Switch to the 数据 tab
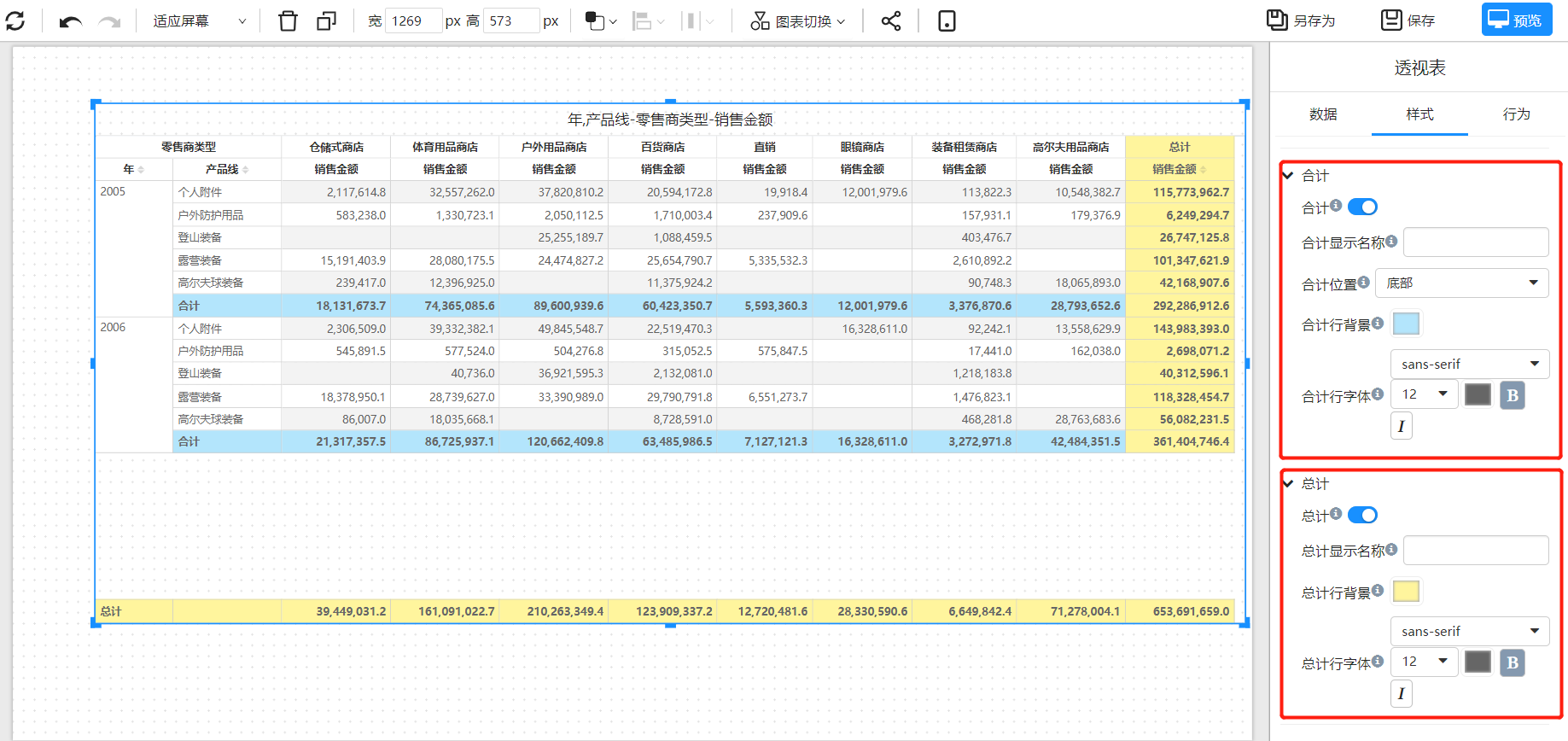 (1323, 114)
